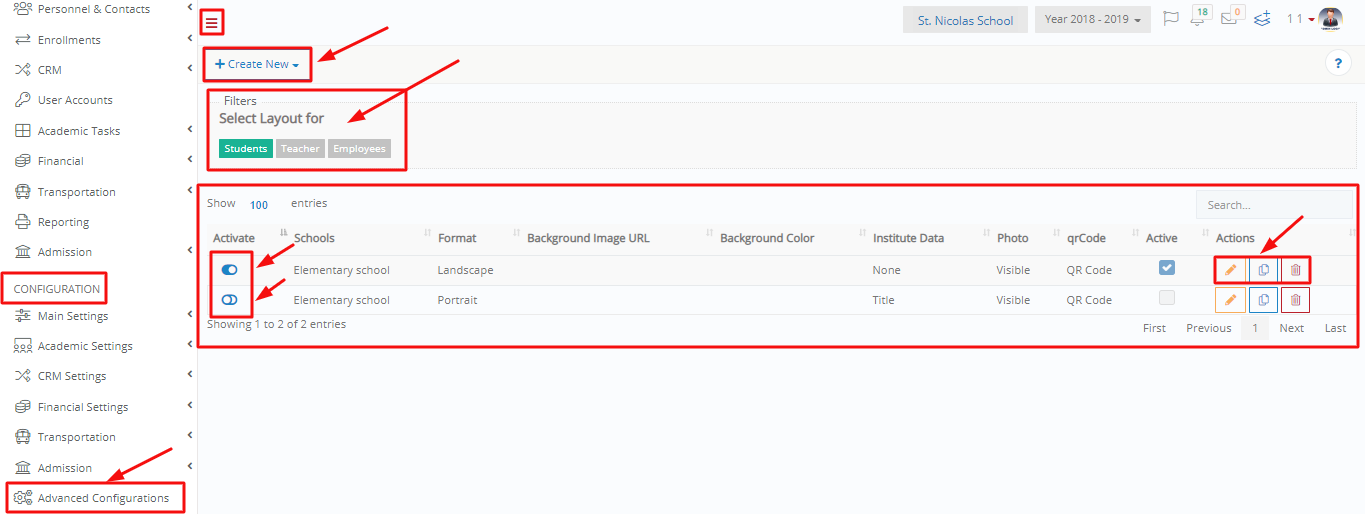Click the help question mark icon
This screenshot has height=514, width=1365.
point(1338,63)
